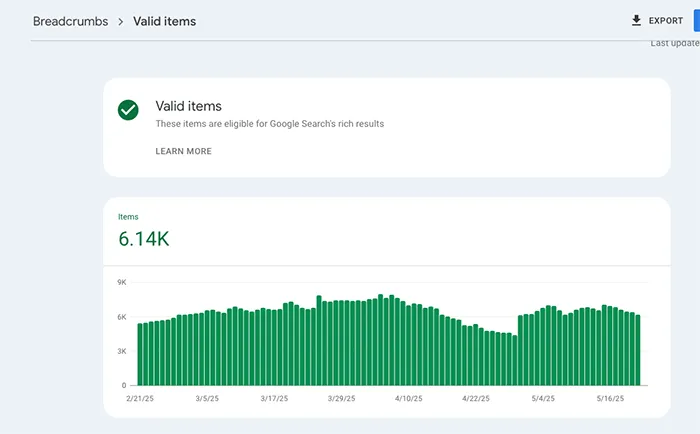The height and width of the screenshot is (434, 700).
Task: Open the LEARN MORE link
Action: pos(183,151)
